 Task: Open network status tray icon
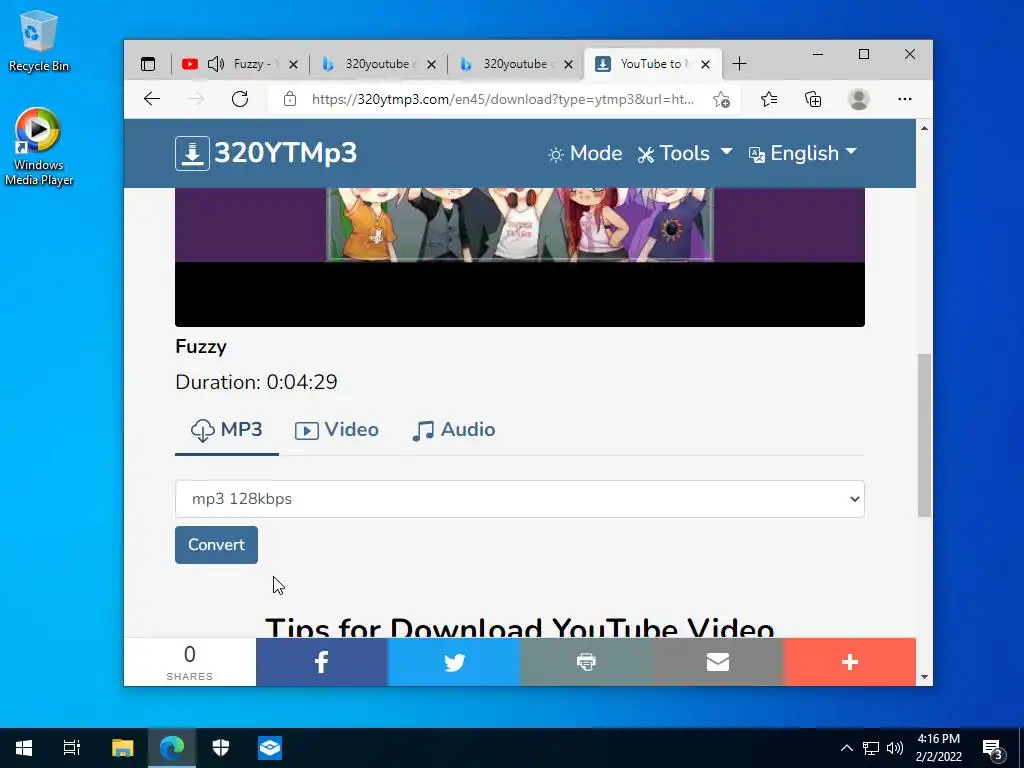tap(871, 748)
